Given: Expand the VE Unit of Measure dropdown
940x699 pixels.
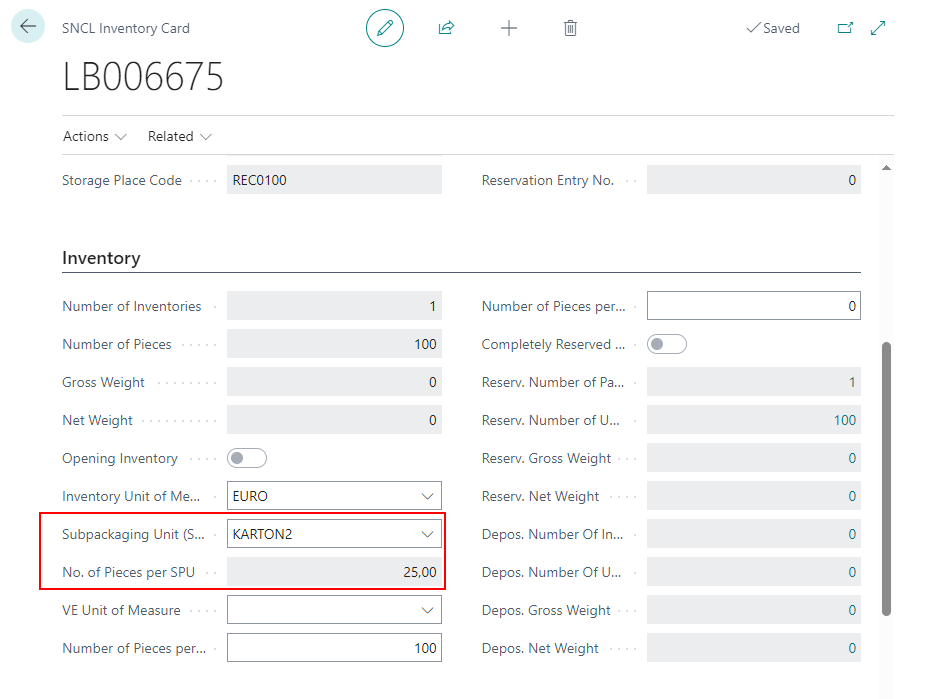Looking at the screenshot, I should coord(428,610).
